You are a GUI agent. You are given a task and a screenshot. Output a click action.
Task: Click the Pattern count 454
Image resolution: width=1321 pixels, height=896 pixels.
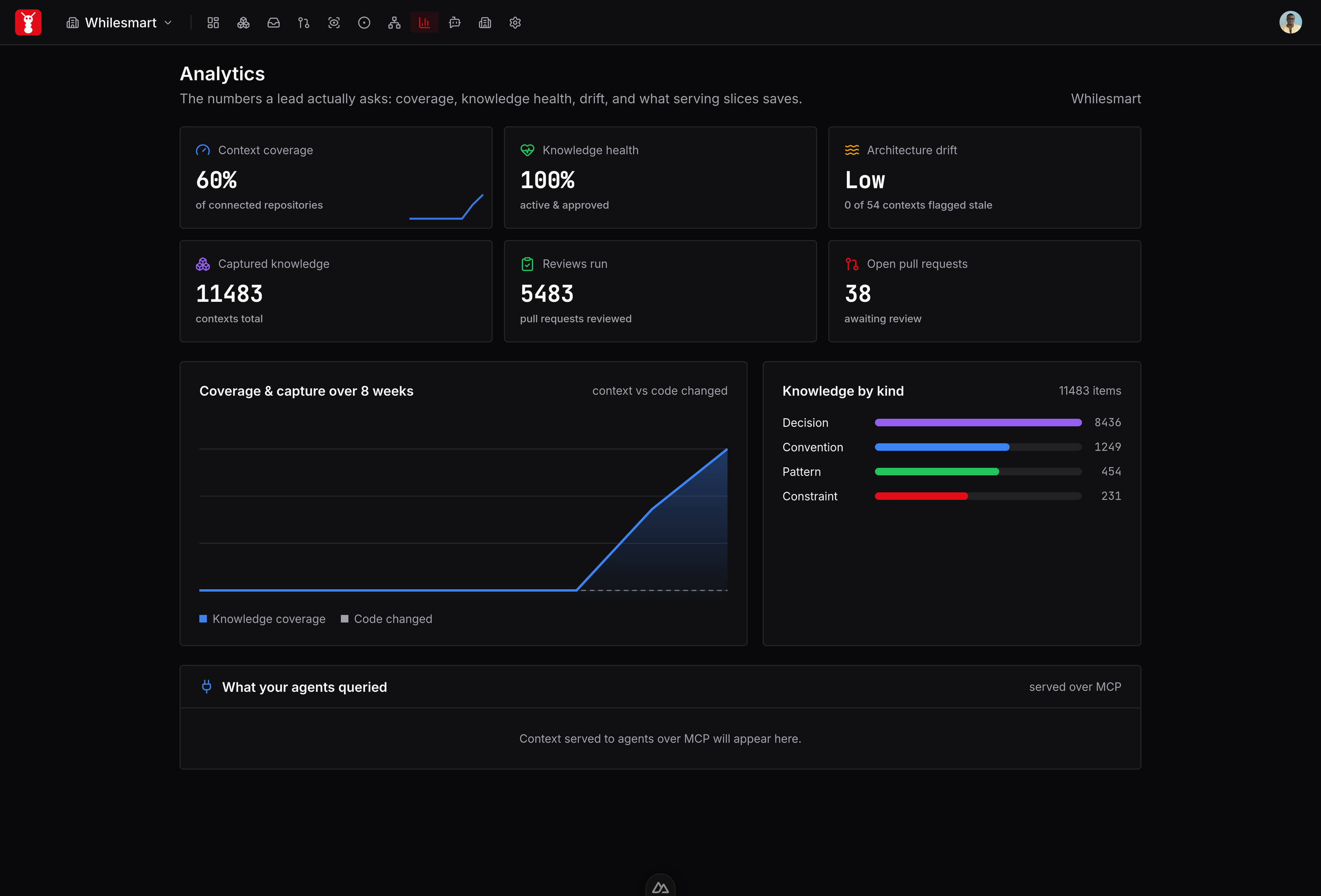(1111, 472)
